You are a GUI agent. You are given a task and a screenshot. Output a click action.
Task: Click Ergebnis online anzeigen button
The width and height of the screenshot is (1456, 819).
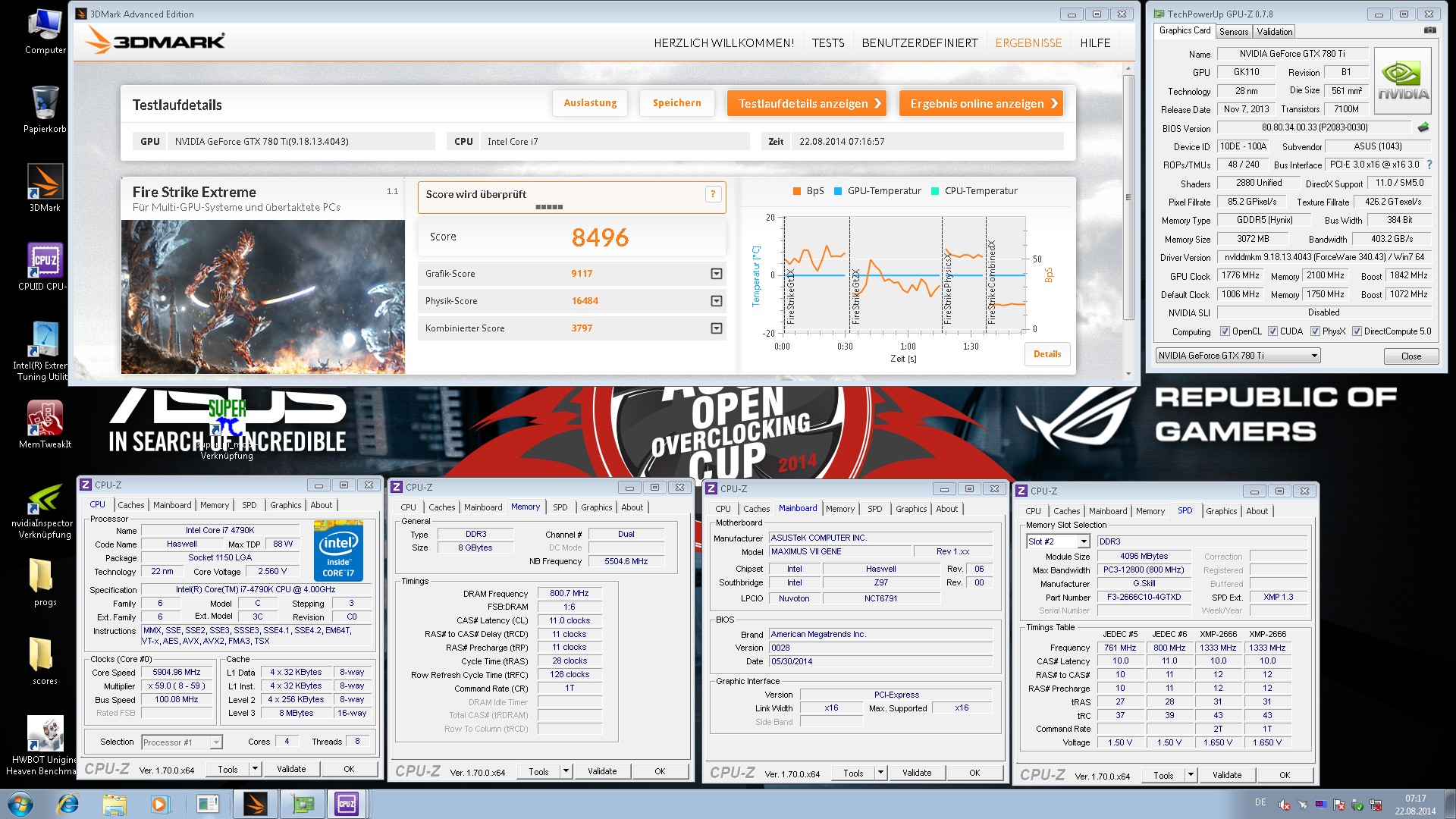[981, 103]
